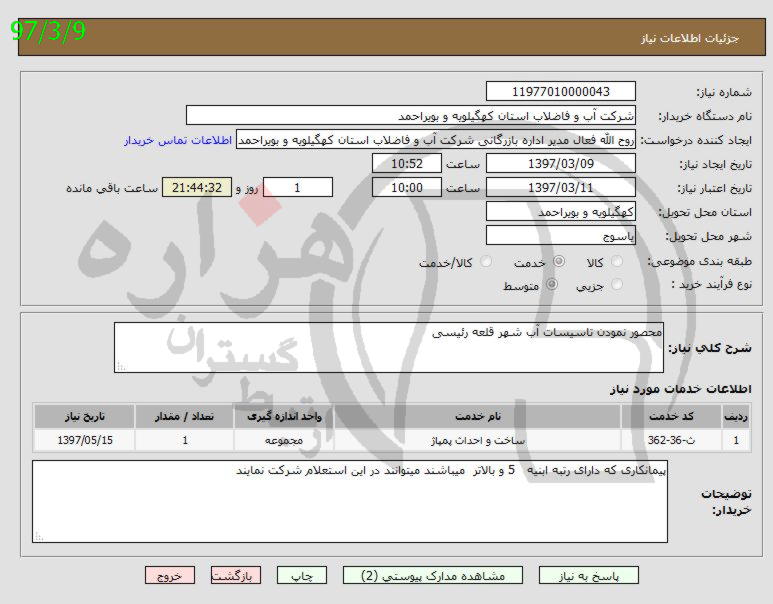Click the پاسخ به نیاز button
This screenshot has height=604, width=773.
[589, 575]
